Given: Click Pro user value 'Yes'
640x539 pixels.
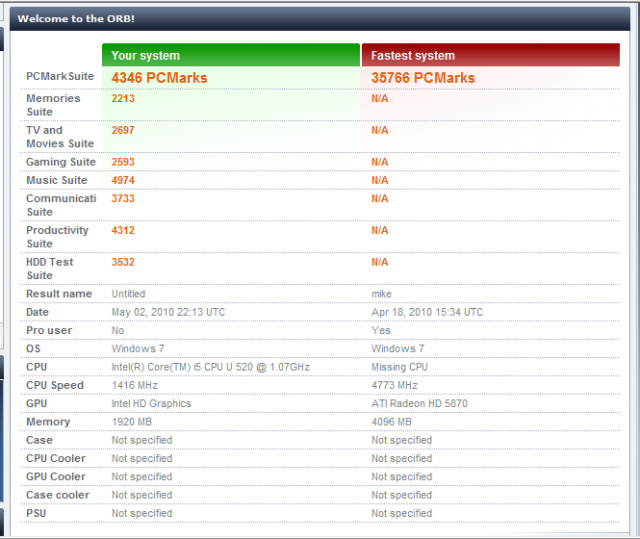Looking at the screenshot, I should tap(381, 330).
